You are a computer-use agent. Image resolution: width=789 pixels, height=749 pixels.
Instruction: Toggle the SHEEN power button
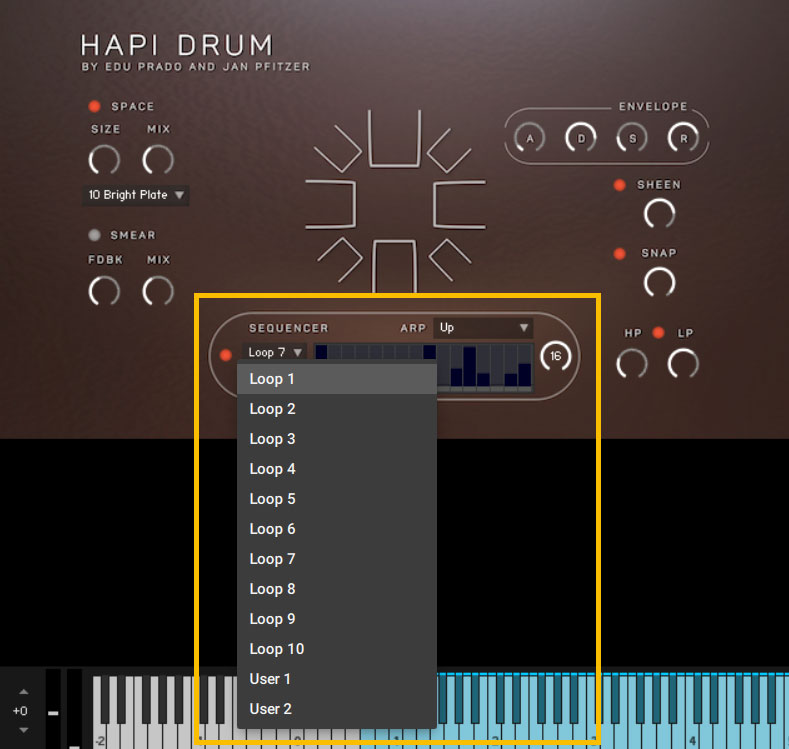pos(619,185)
